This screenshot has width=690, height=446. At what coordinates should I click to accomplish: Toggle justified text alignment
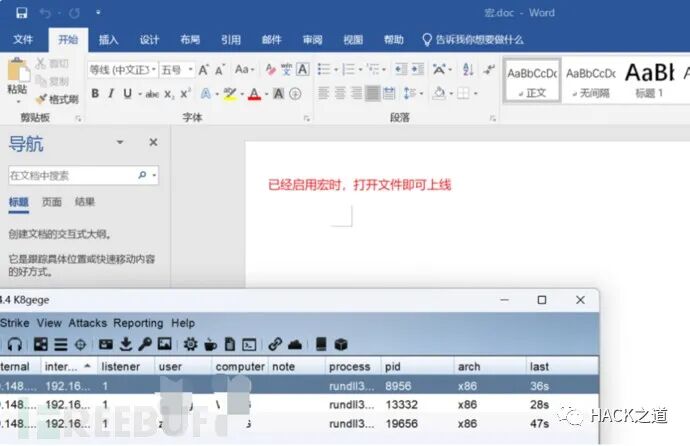click(372, 93)
